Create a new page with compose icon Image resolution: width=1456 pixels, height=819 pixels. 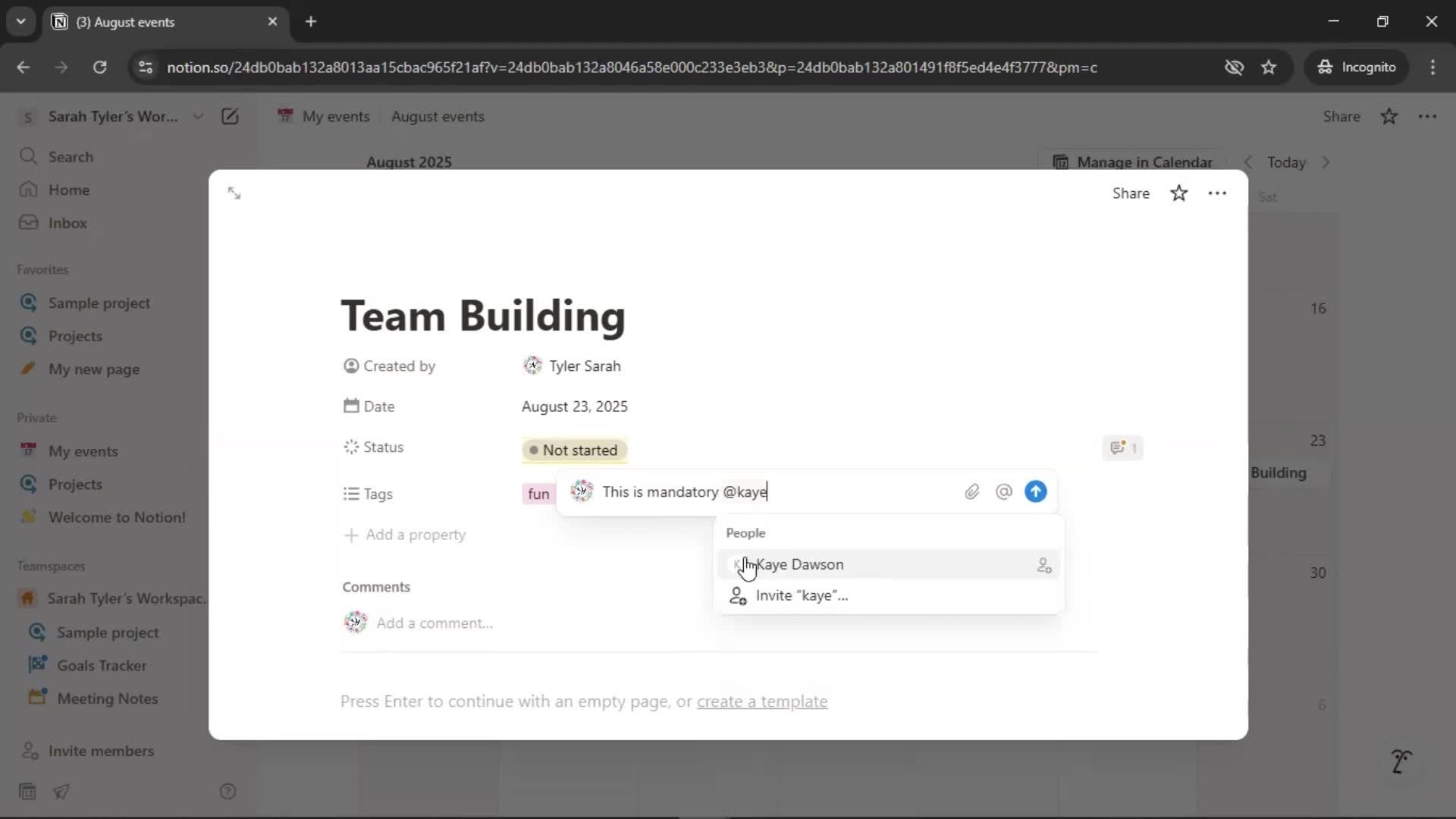pos(230,116)
